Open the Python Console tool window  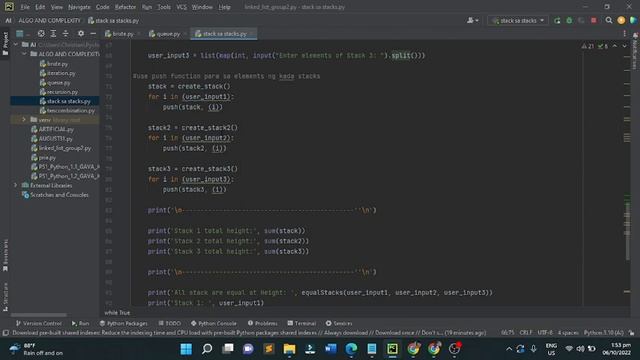click(213, 323)
